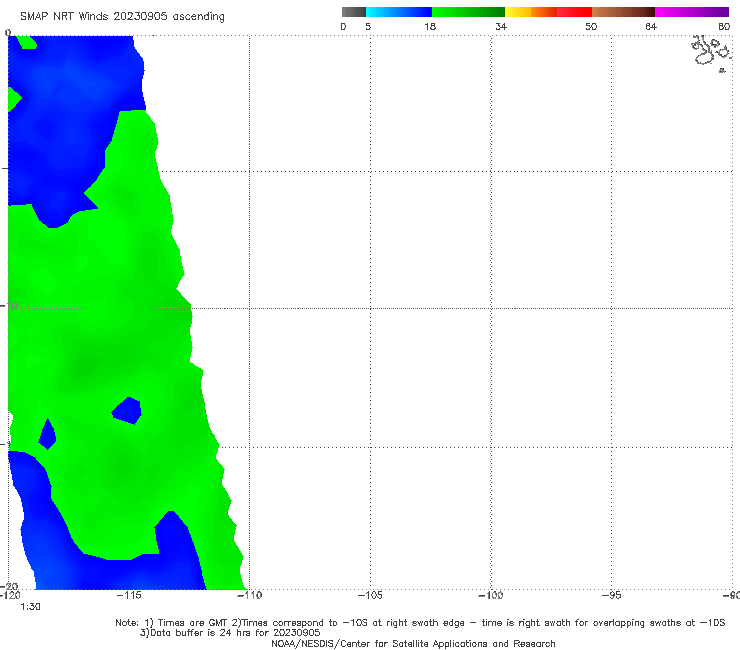Click the latitude label '-10'
740x650 pixels.
[9, 305]
